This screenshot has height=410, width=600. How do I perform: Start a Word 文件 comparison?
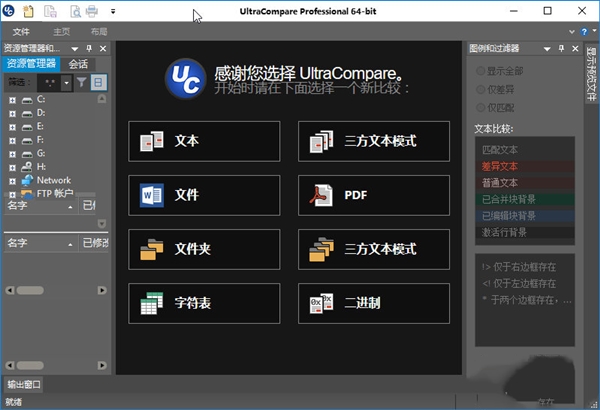[x=204, y=195]
